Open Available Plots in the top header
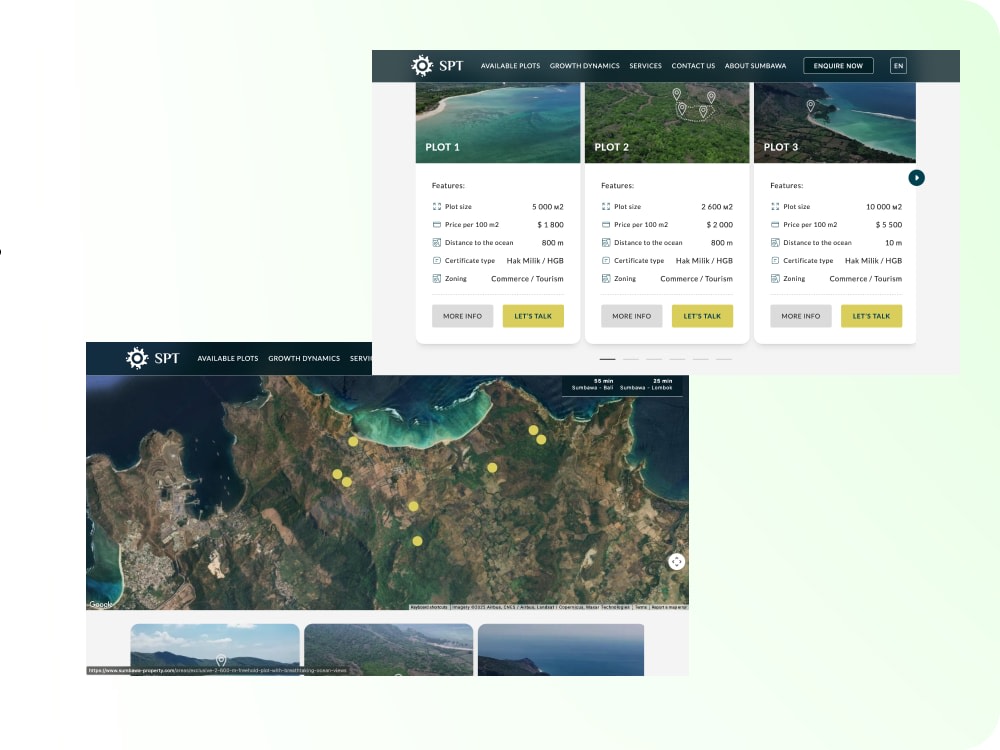 coord(510,66)
